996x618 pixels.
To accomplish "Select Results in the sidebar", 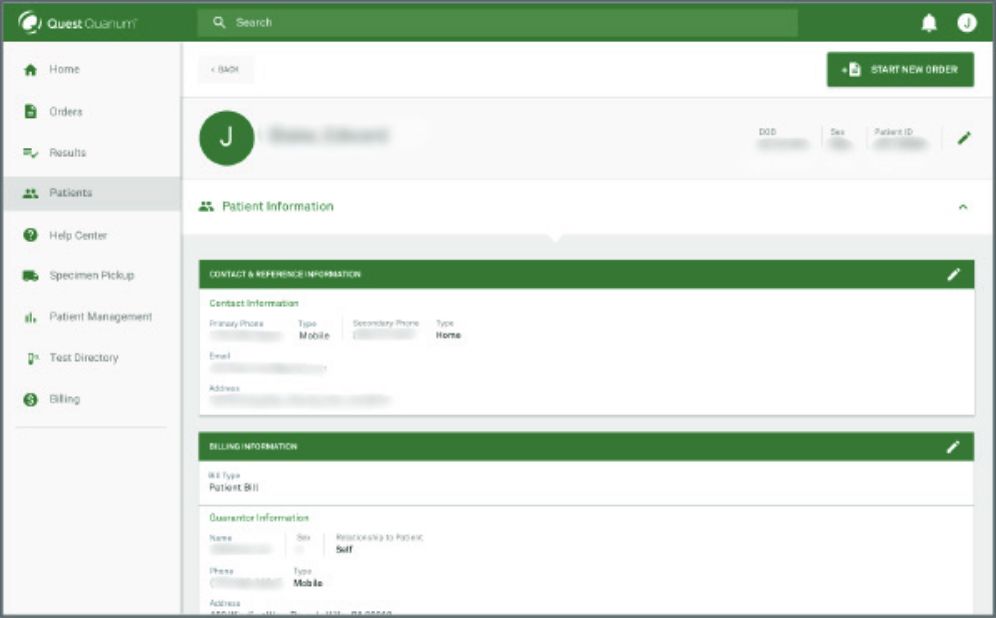I will tap(67, 153).
